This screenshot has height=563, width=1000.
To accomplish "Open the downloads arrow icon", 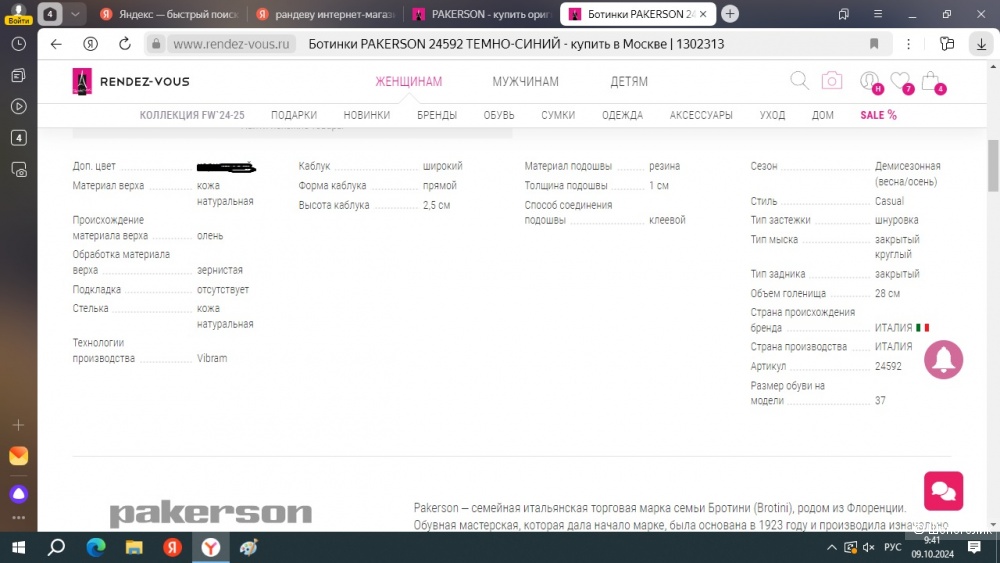I will pyautogui.click(x=982, y=44).
